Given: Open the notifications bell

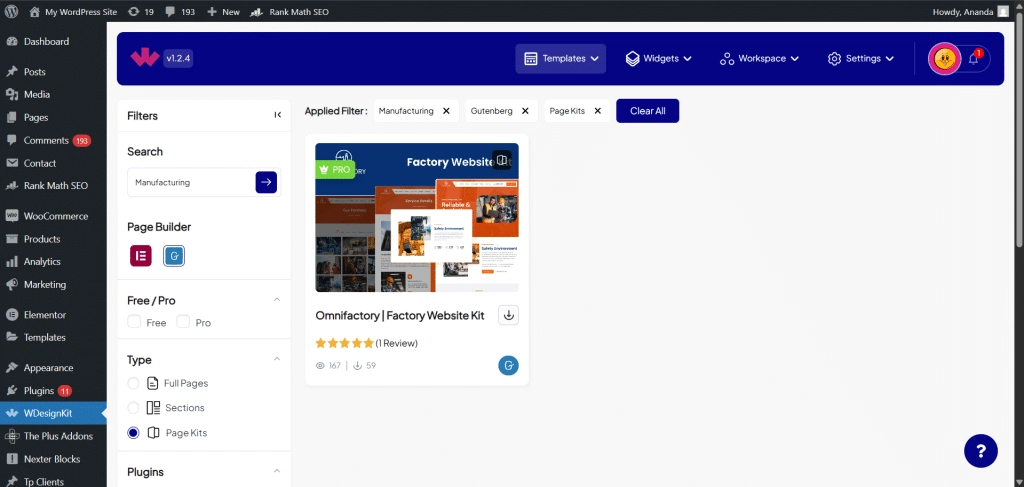Looking at the screenshot, I should (974, 58).
